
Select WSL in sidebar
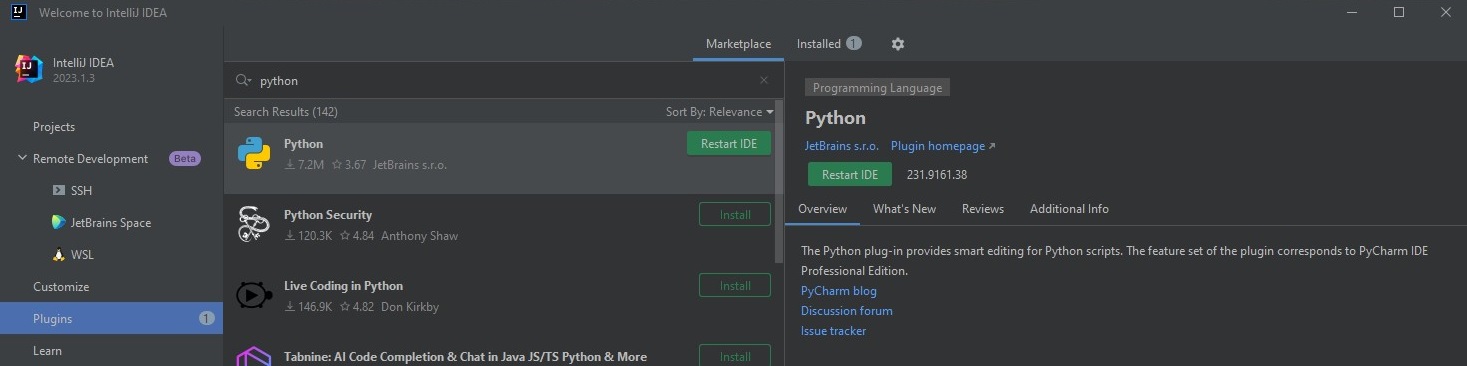82,255
